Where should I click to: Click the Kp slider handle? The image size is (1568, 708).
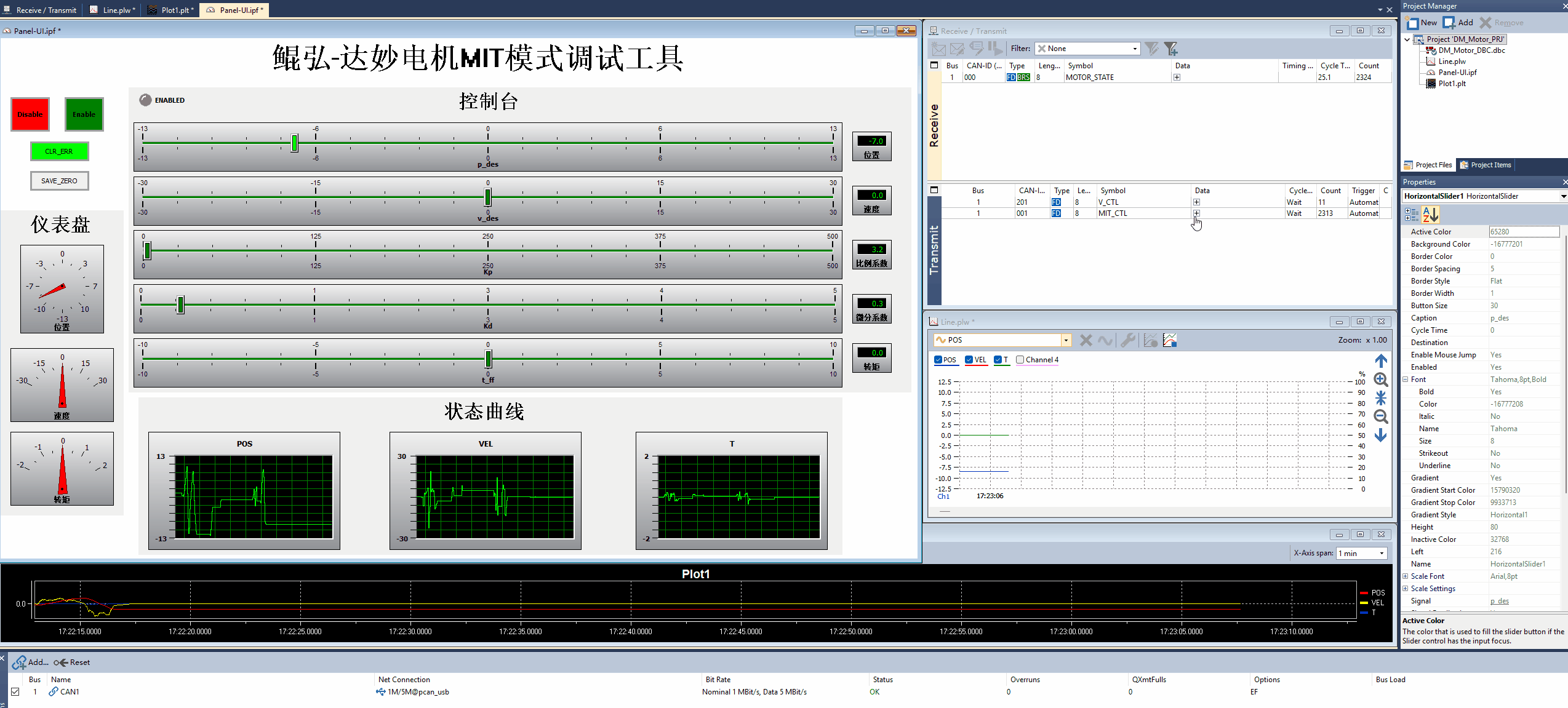147,250
